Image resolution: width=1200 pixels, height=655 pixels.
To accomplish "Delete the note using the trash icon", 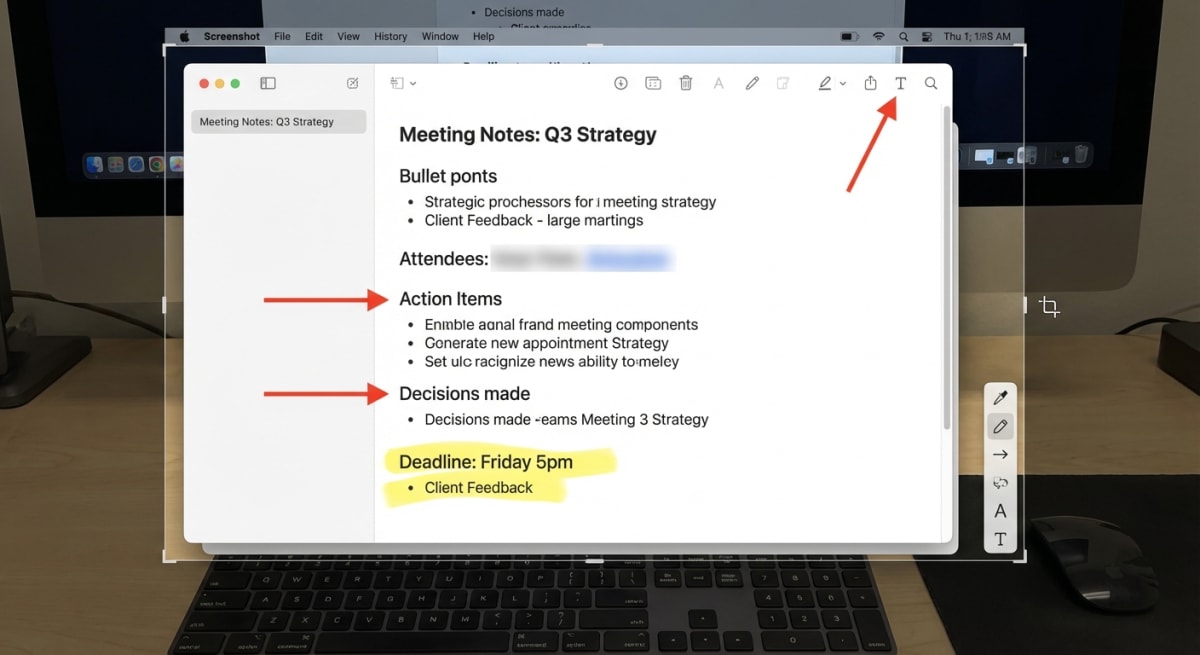I will click(x=686, y=83).
